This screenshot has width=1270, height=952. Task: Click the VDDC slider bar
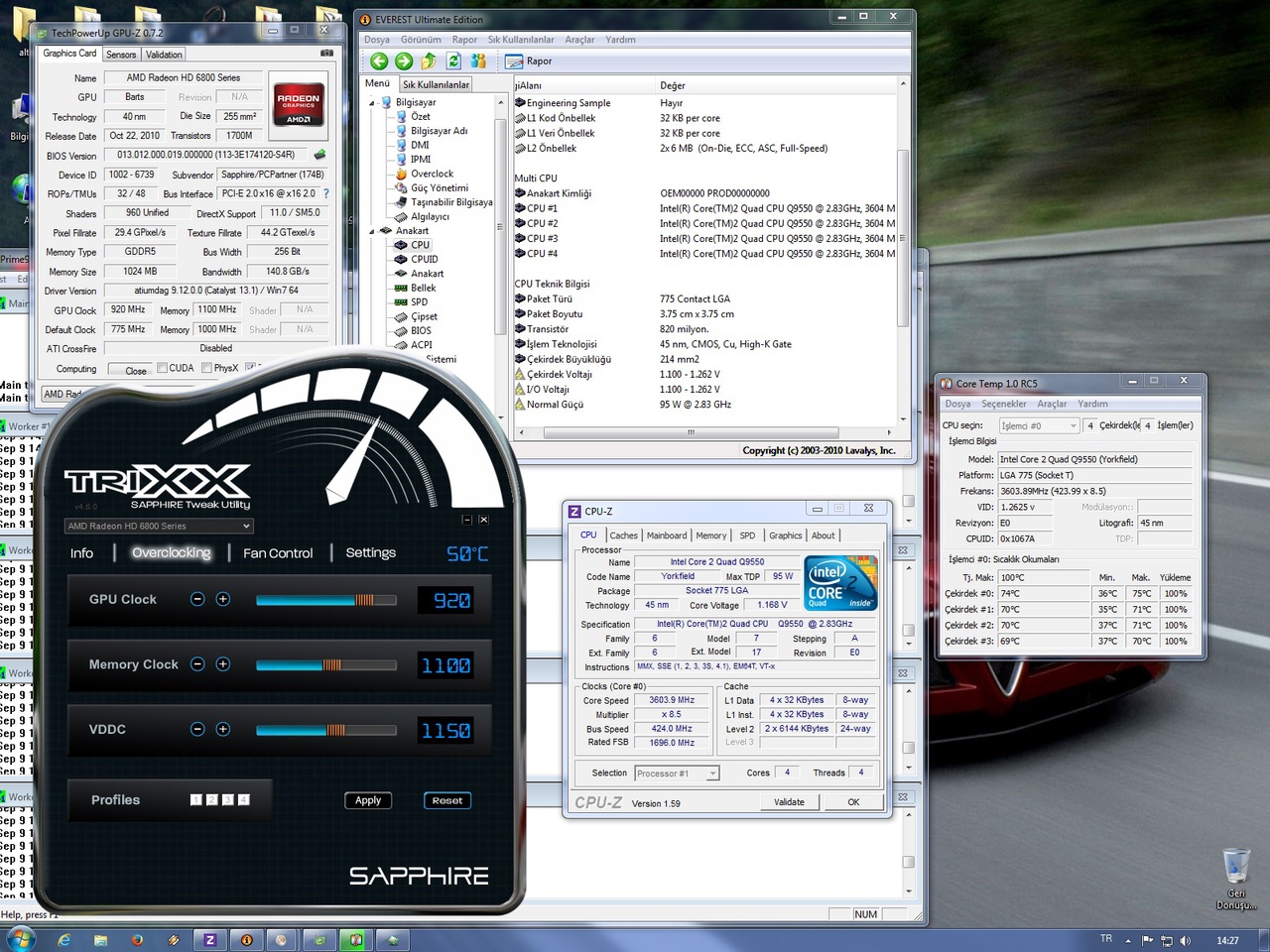(x=326, y=730)
